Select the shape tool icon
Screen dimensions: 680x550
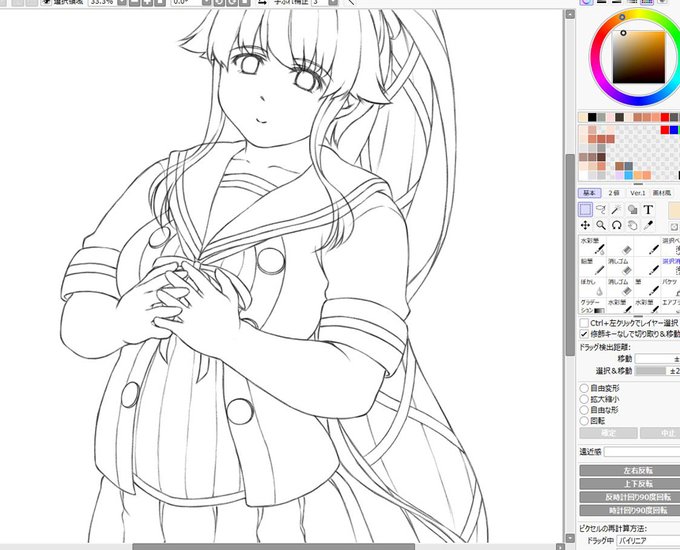coord(632,210)
